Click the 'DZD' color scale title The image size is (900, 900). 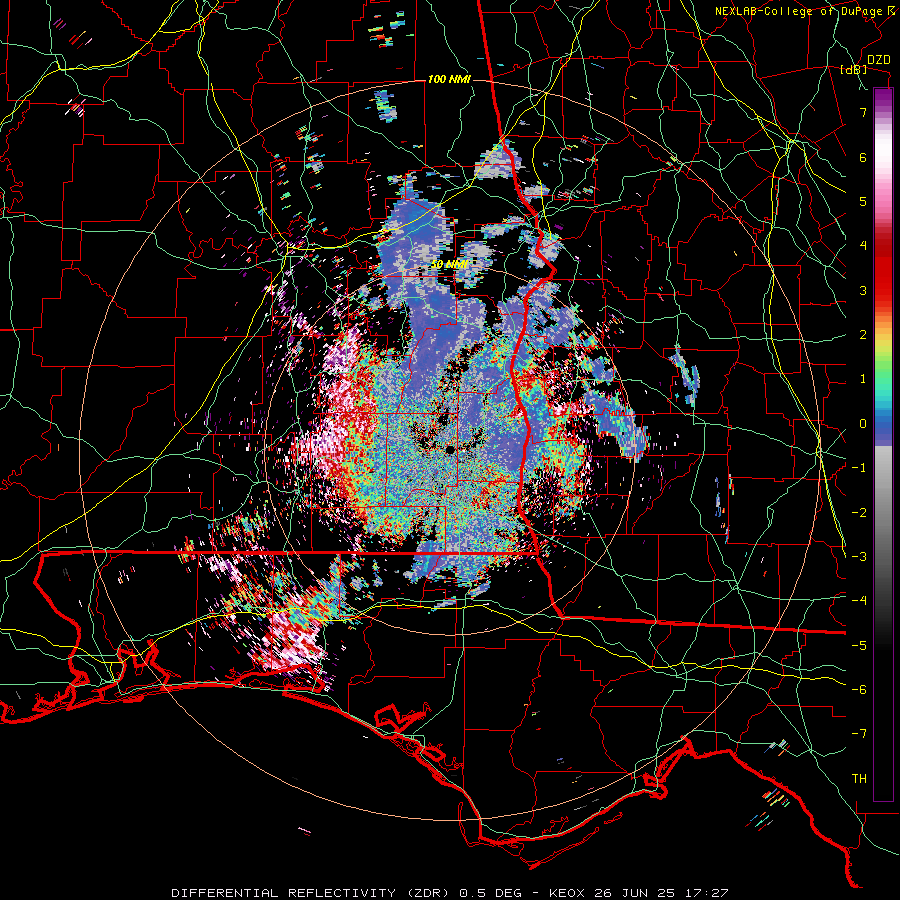pos(879,60)
